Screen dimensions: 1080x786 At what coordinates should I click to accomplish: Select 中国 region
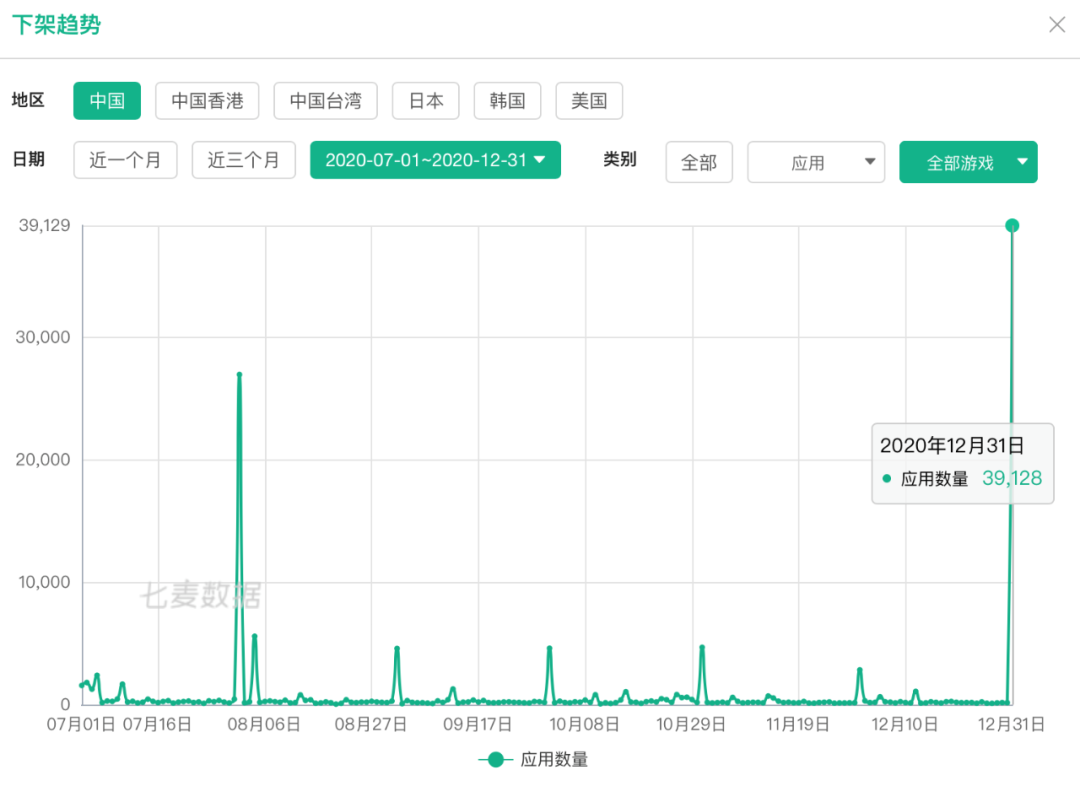coord(107,101)
